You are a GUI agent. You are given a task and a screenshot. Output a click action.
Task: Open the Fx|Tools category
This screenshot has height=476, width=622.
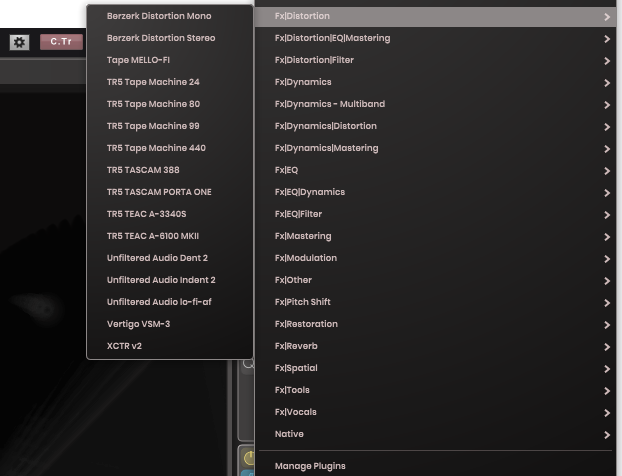point(436,391)
